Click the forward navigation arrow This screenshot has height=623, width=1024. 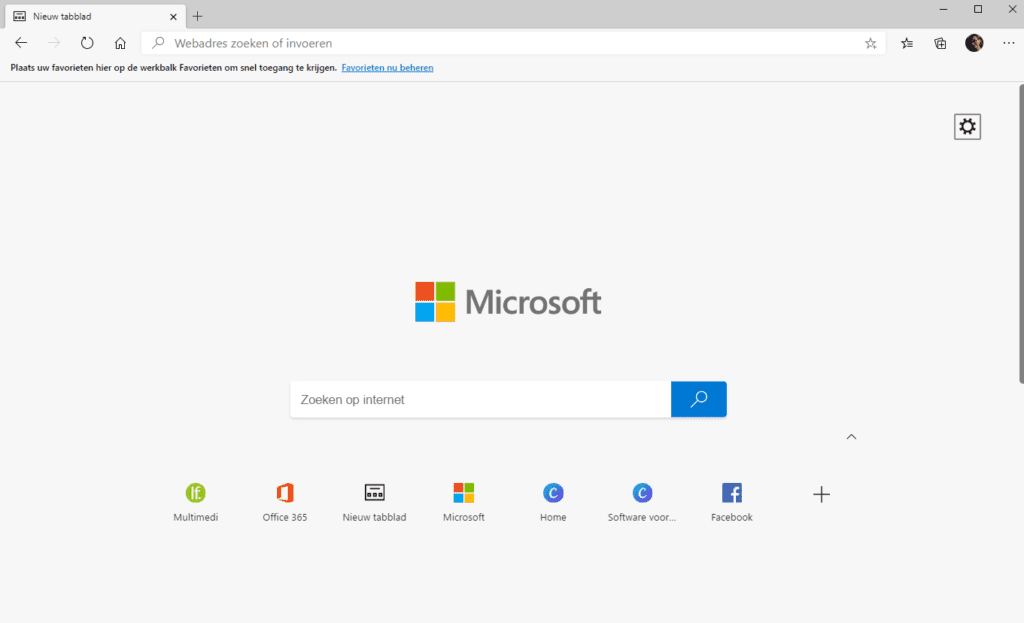coord(54,43)
